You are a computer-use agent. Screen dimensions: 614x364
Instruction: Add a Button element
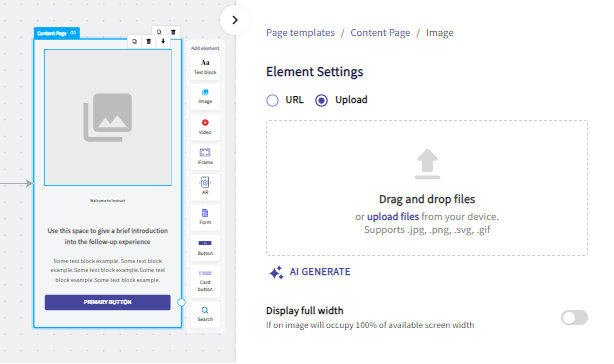pyautogui.click(x=205, y=247)
